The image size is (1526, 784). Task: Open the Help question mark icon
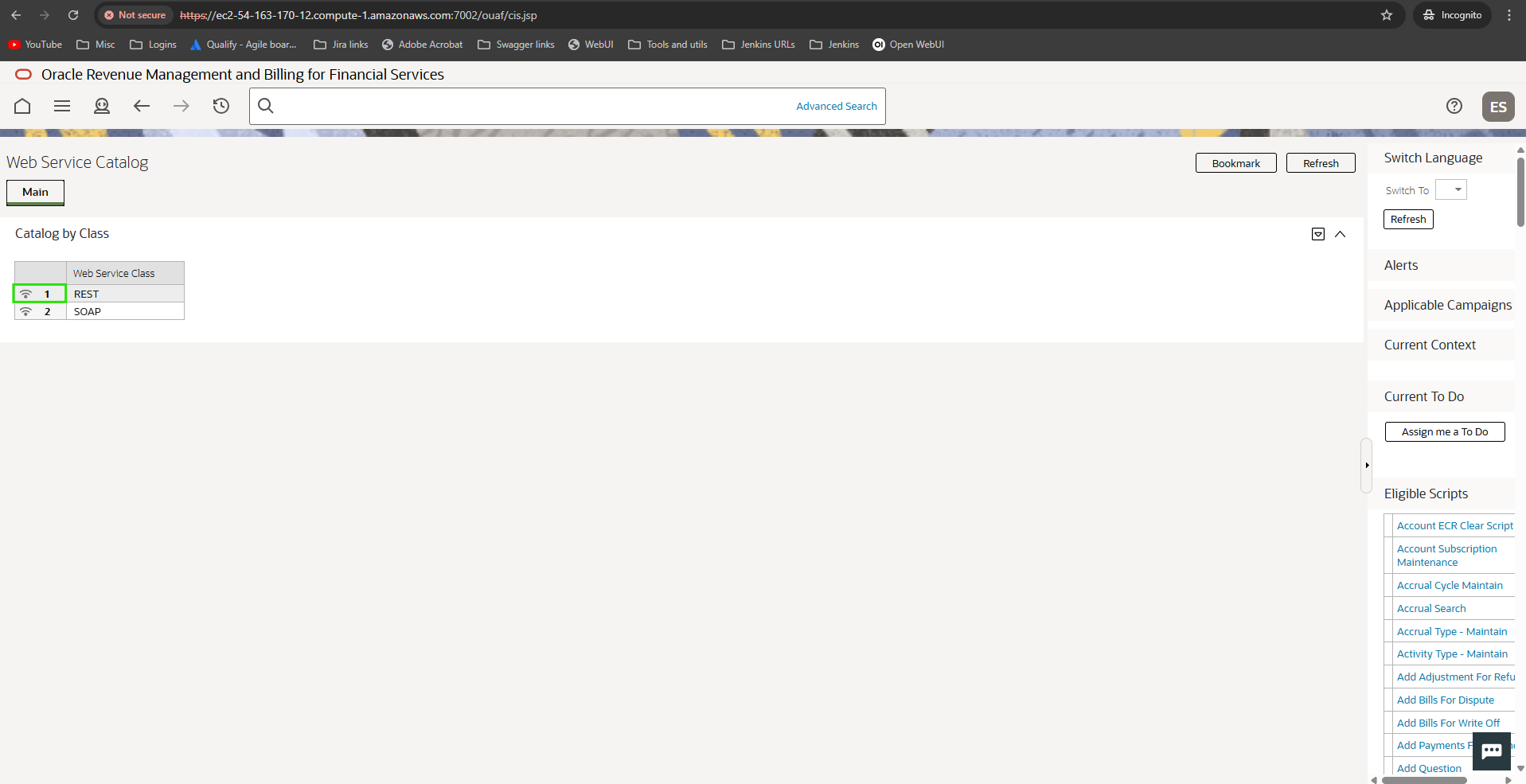pos(1454,106)
